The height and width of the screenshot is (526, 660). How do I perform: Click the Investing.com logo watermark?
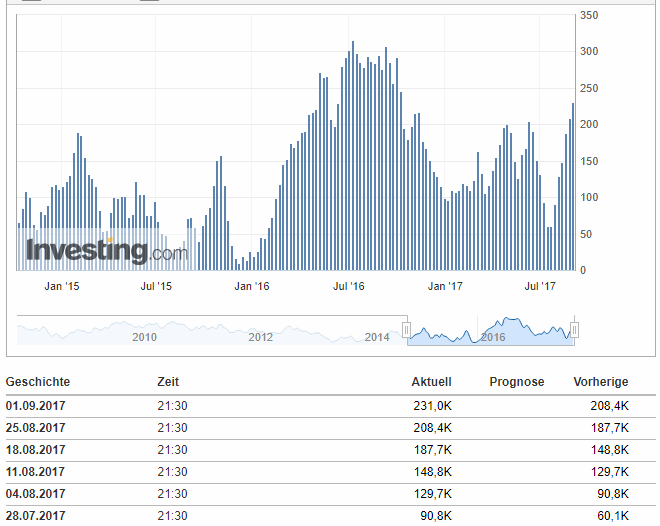click(106, 250)
